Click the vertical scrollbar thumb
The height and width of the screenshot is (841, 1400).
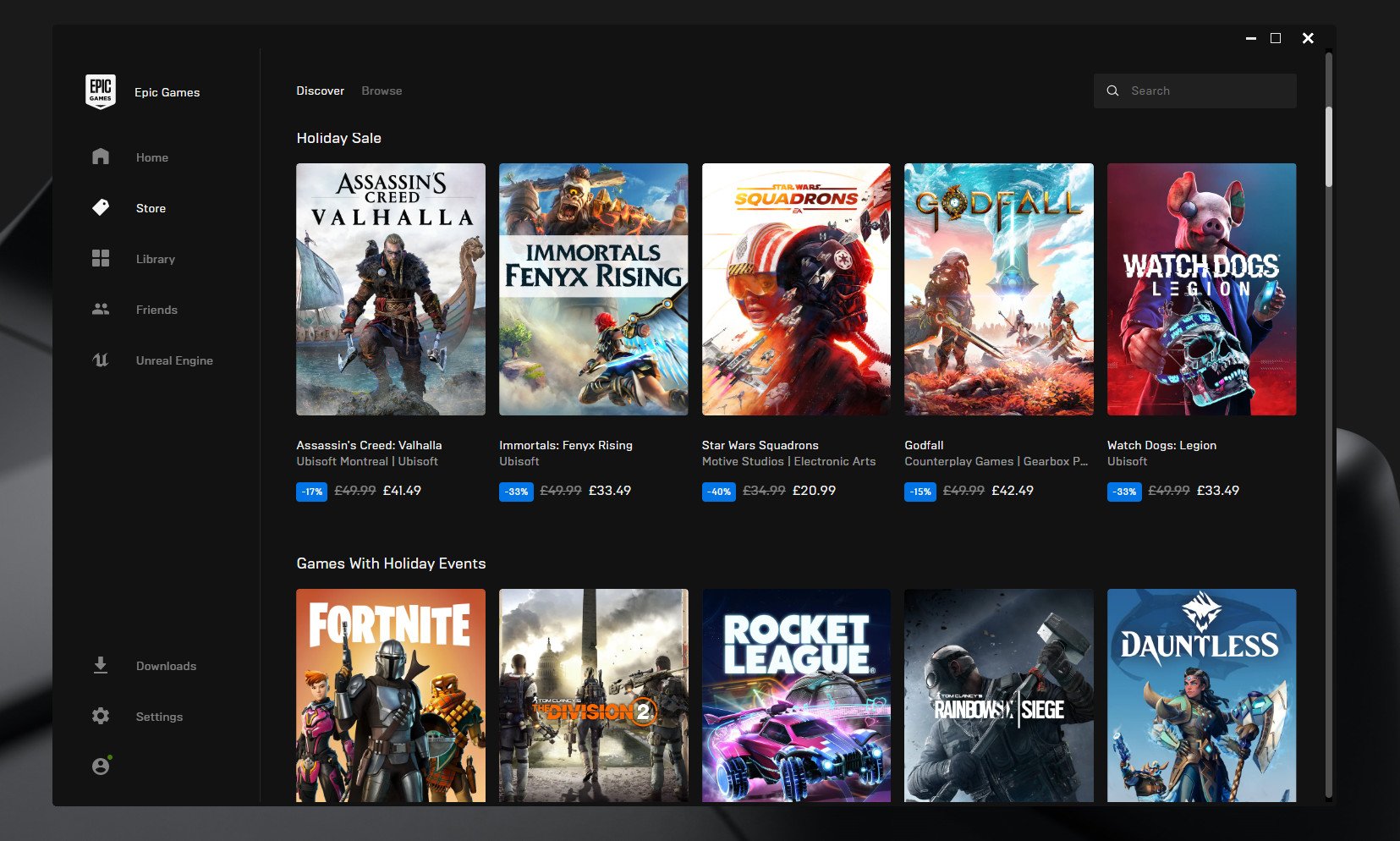click(1328, 146)
